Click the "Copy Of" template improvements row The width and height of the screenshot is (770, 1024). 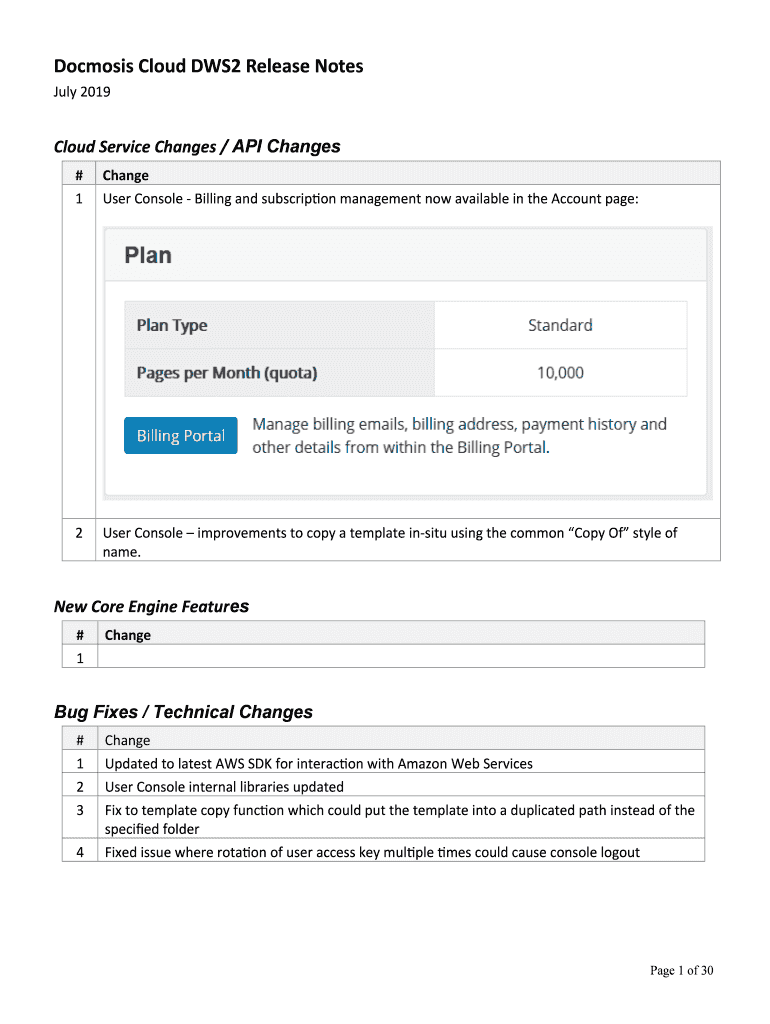point(390,541)
